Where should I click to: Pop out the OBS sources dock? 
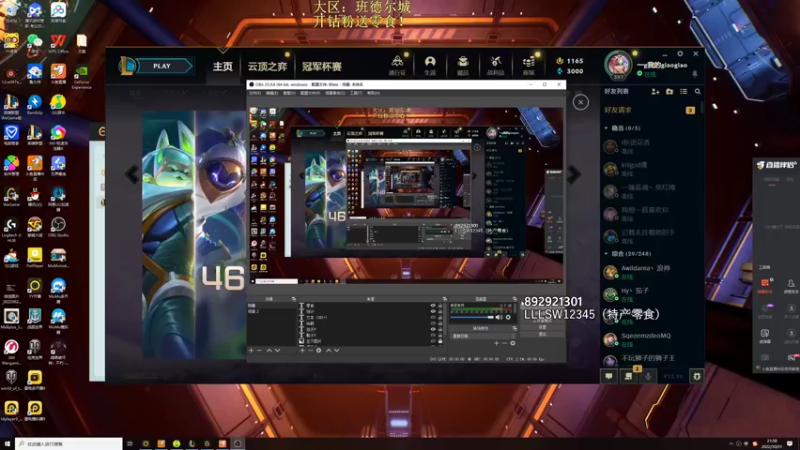coord(444,298)
